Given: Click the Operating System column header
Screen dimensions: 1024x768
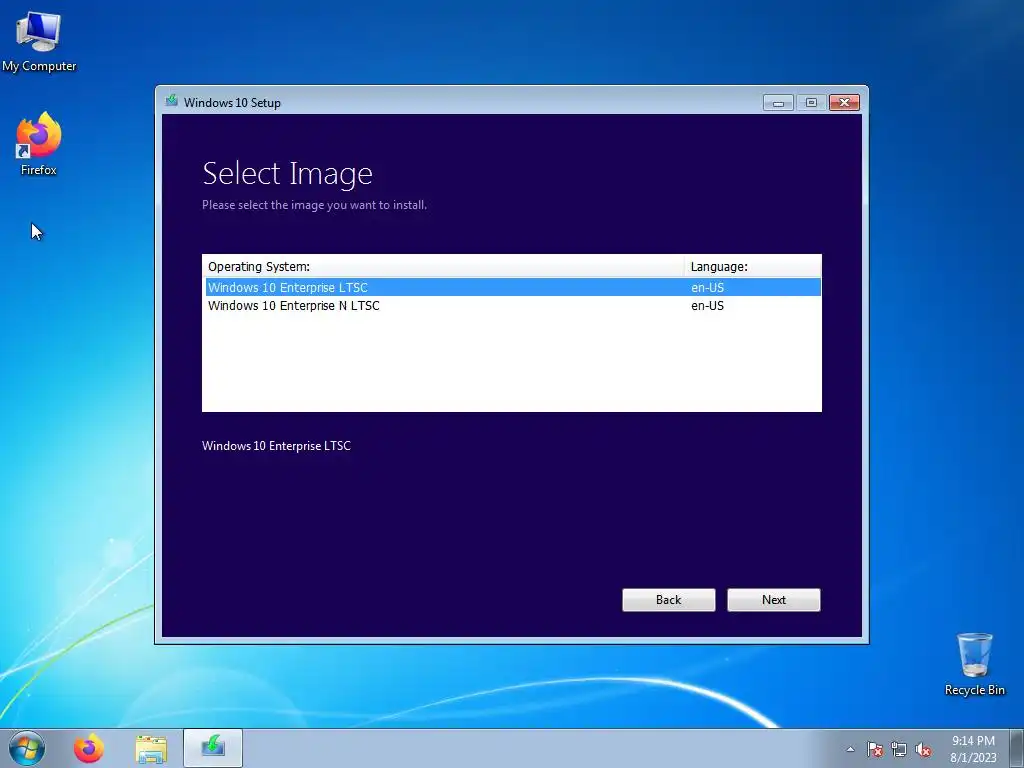Looking at the screenshot, I should [443, 266].
